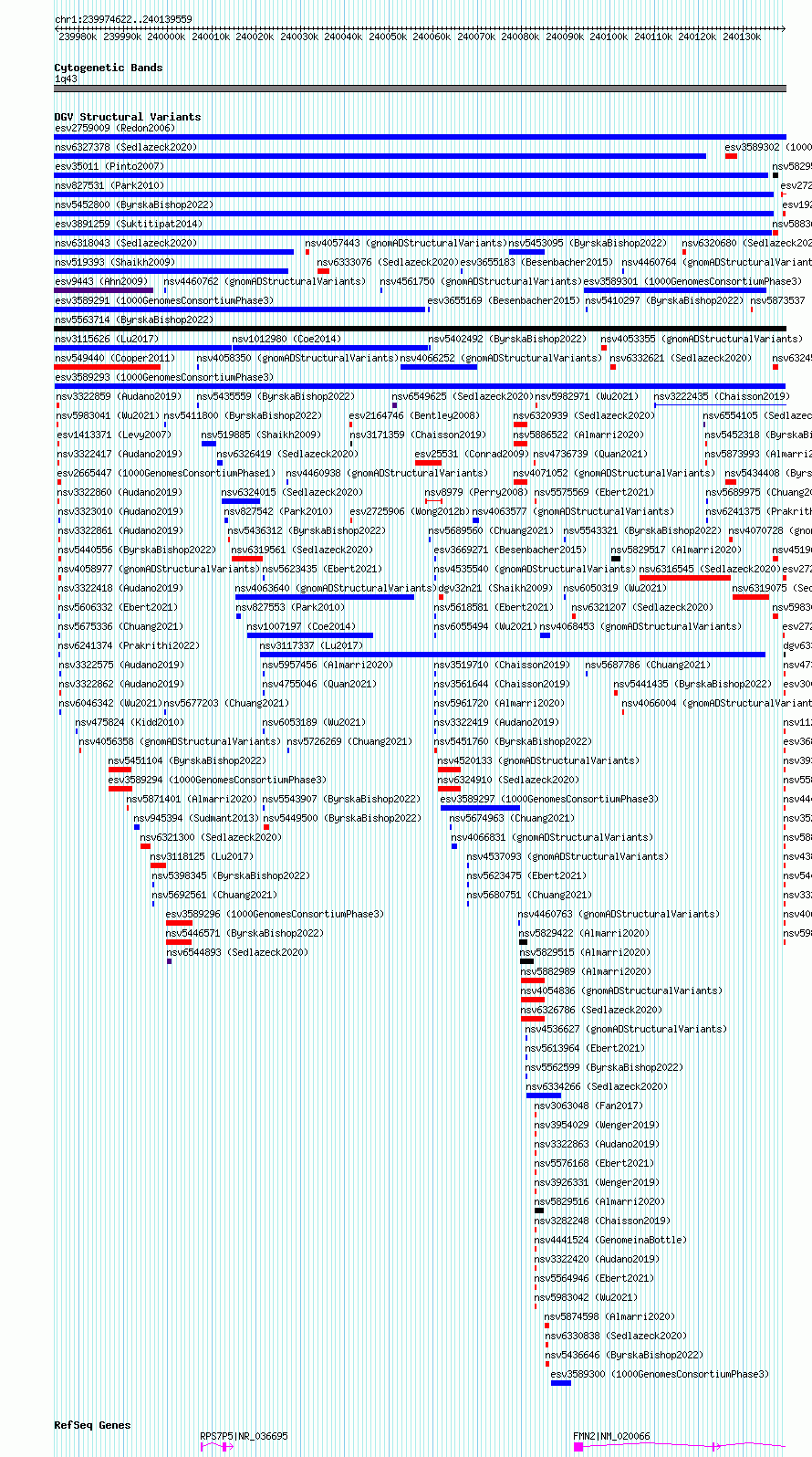
Task: Click variant nsv6324015 (Sedlazeck2020)
Action: (241, 501)
